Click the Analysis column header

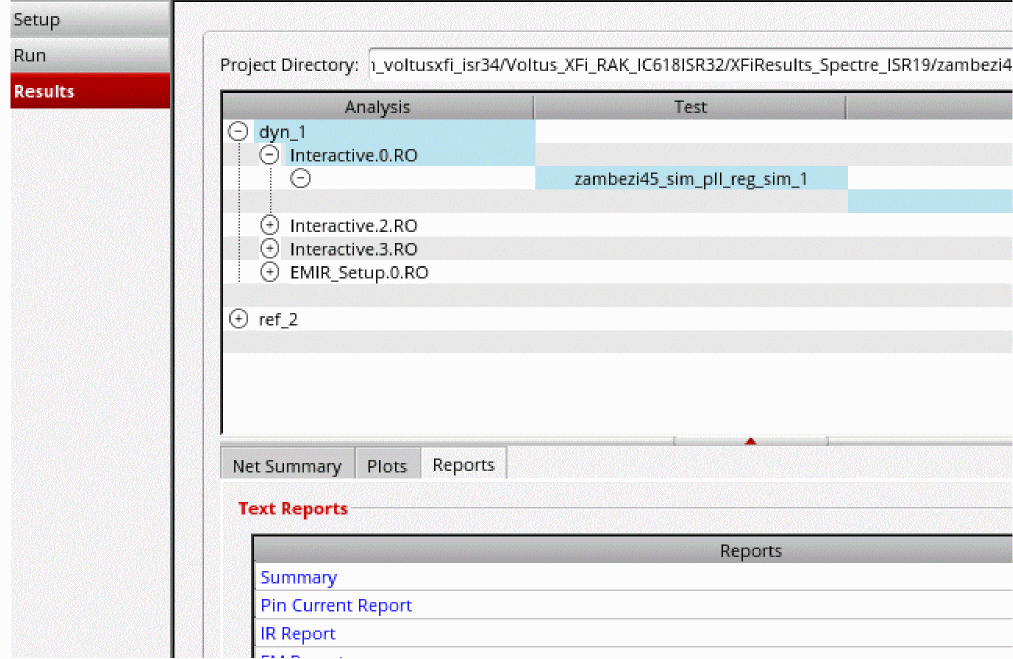tap(377, 107)
